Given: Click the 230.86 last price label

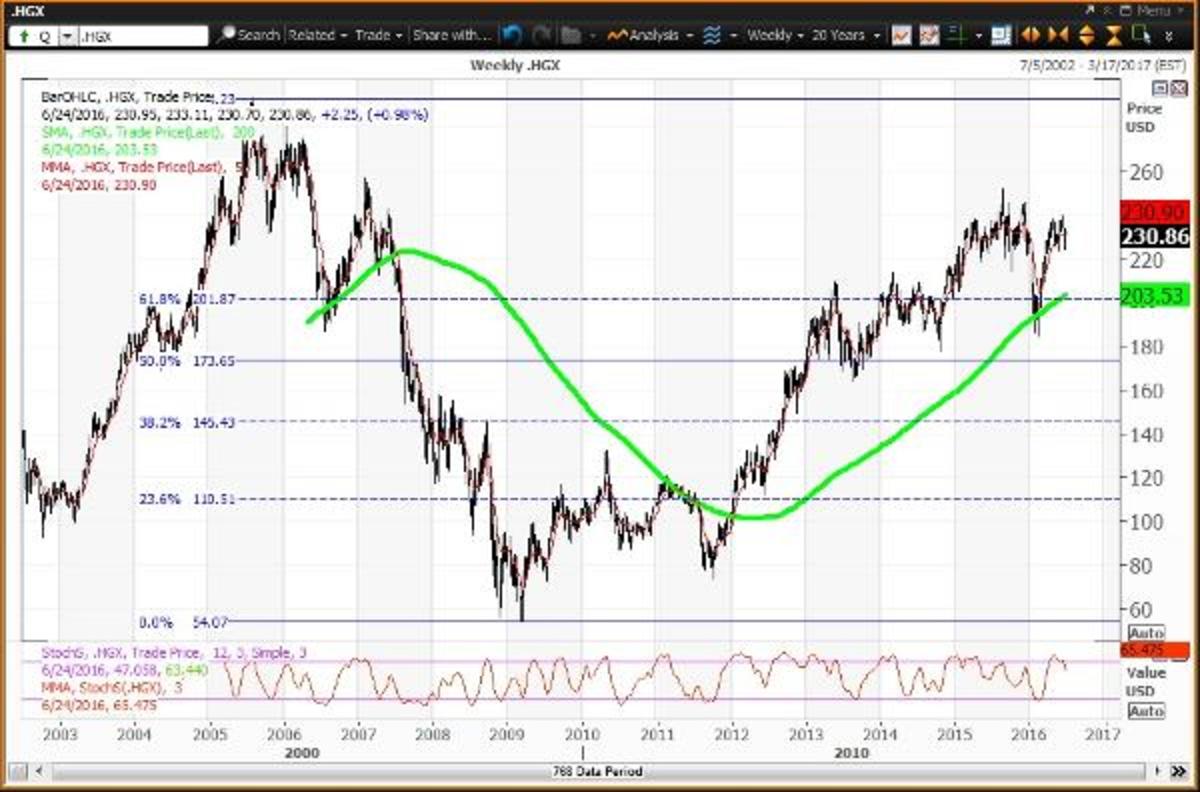Looking at the screenshot, I should pyautogui.click(x=1154, y=237).
